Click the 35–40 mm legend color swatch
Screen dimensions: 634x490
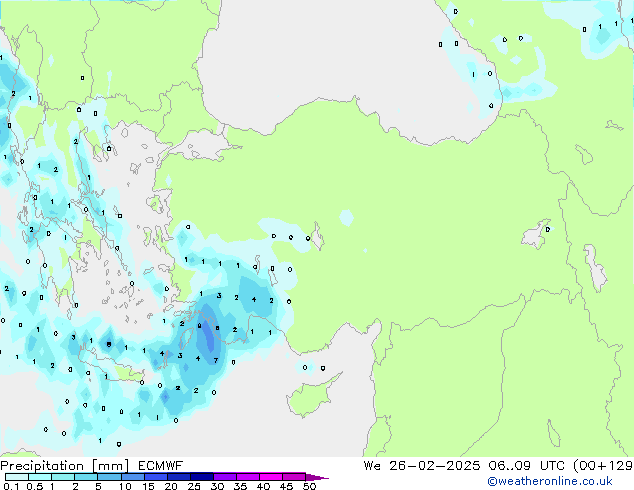point(247,477)
